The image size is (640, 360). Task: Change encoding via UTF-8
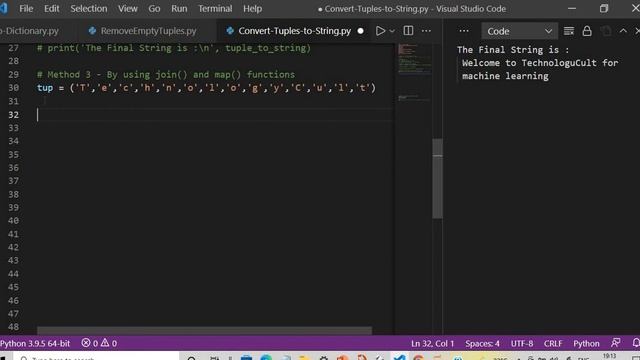point(522,344)
